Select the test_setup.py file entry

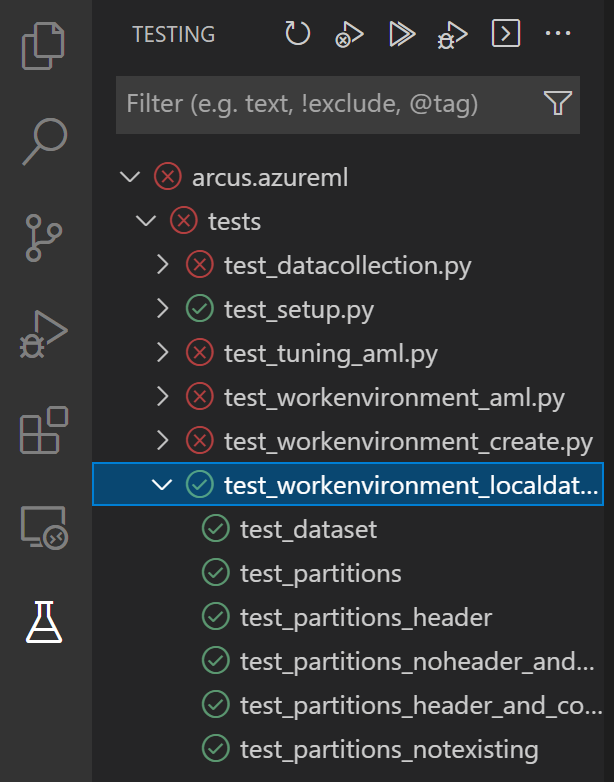point(298,309)
